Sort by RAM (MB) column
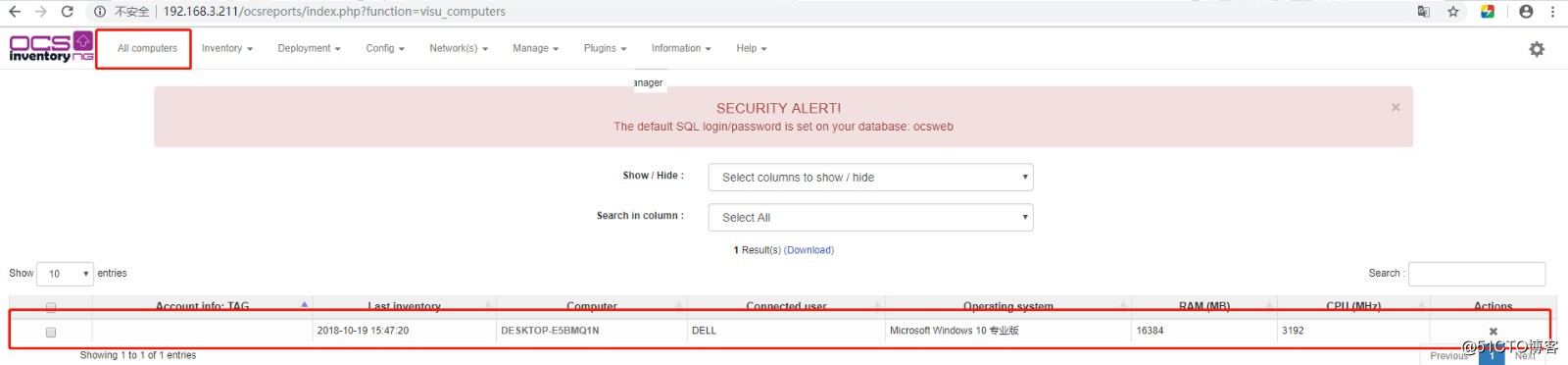The image size is (1568, 365). click(x=1204, y=306)
